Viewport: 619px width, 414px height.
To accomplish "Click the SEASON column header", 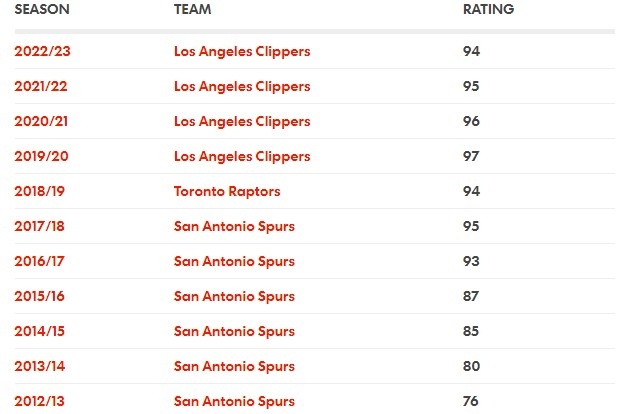I will (42, 9).
